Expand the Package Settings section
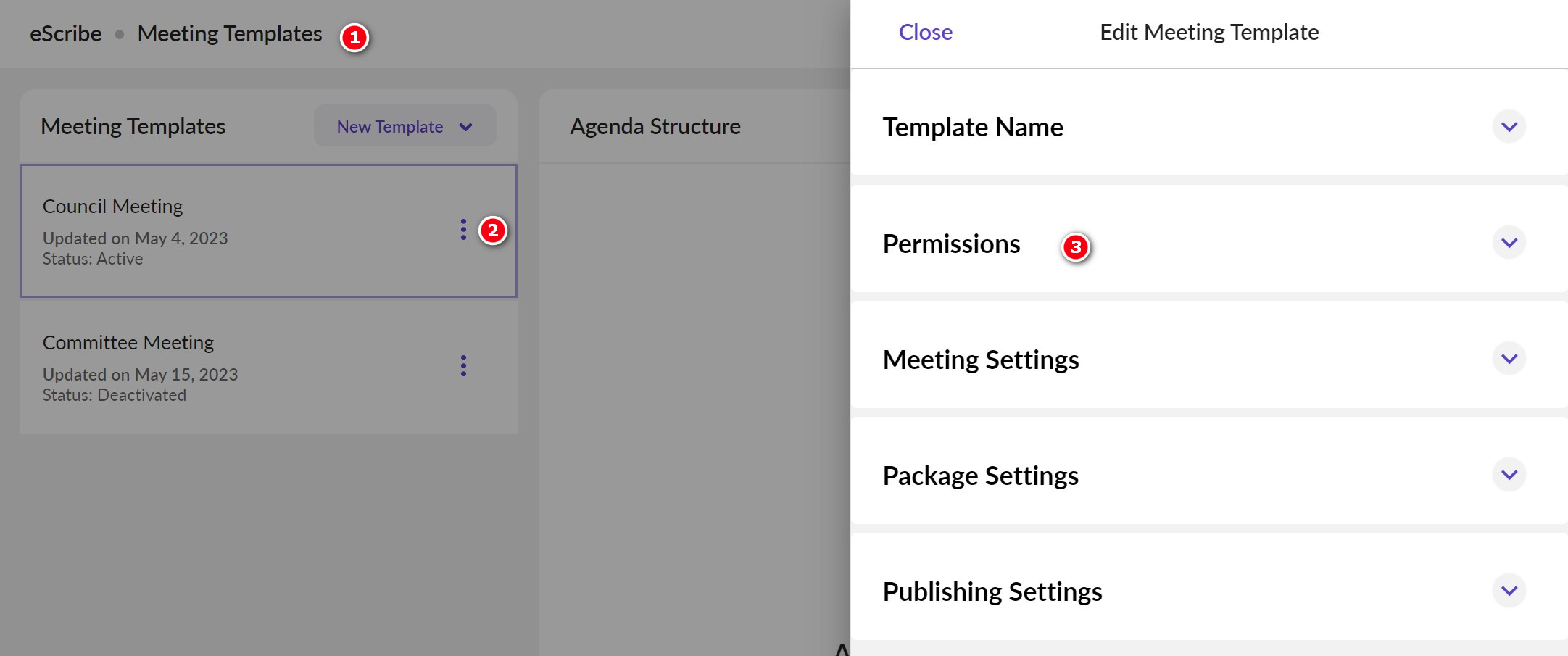1568x656 pixels. coord(1509,475)
